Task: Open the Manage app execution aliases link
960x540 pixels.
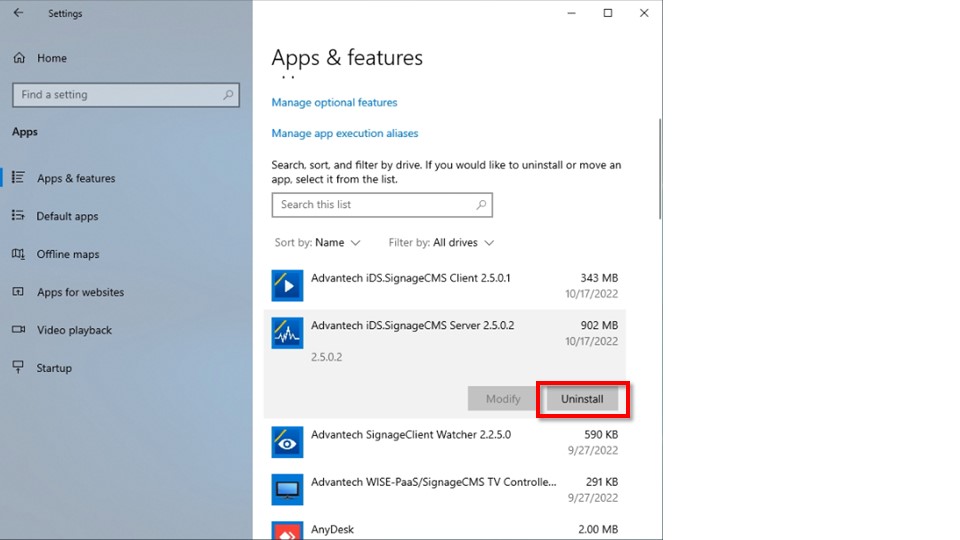Action: click(x=345, y=133)
